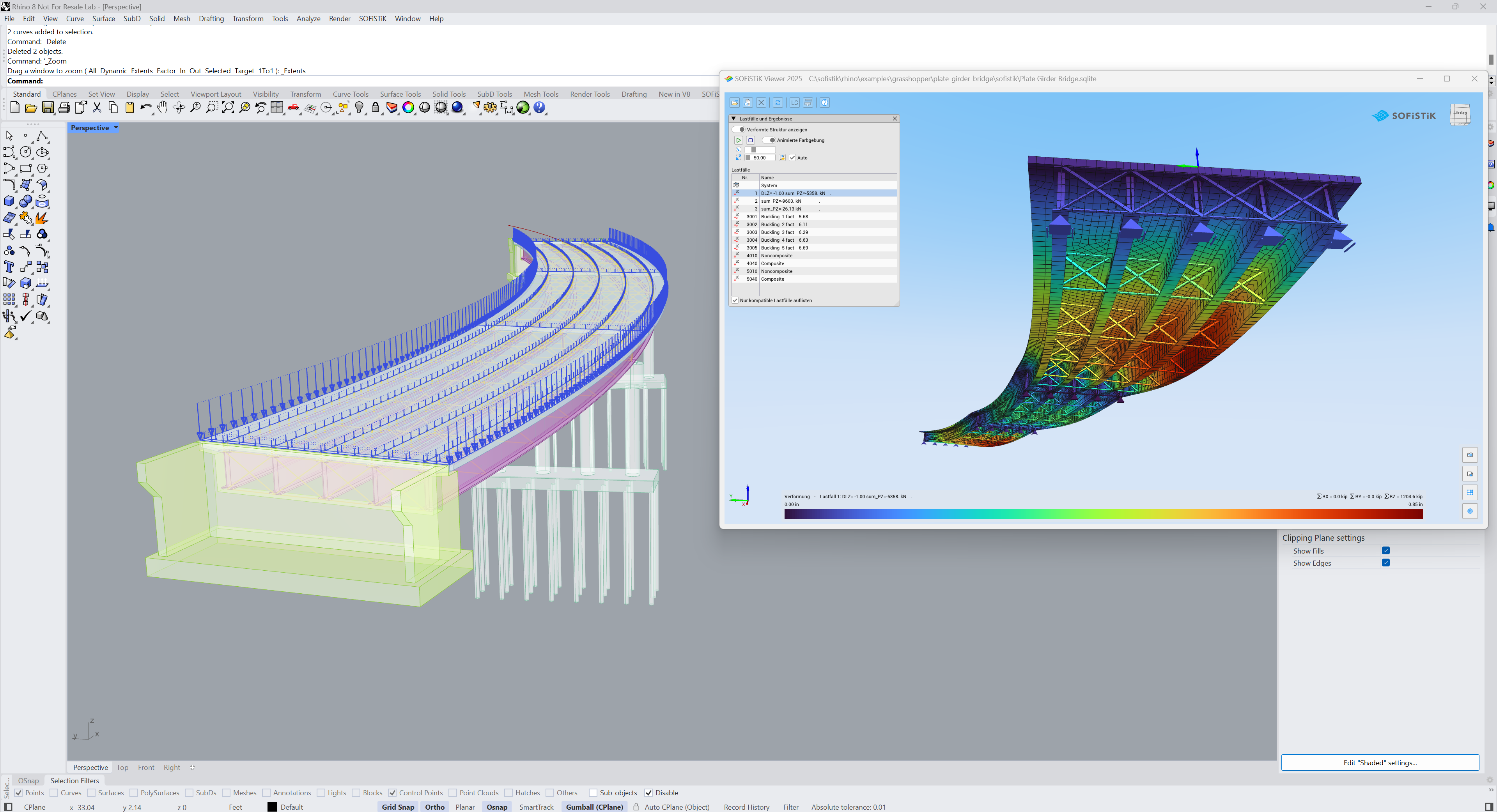Click the refresh icon in SOFiSTiK Viewer
This screenshot has height=812, width=1497.
[x=778, y=103]
